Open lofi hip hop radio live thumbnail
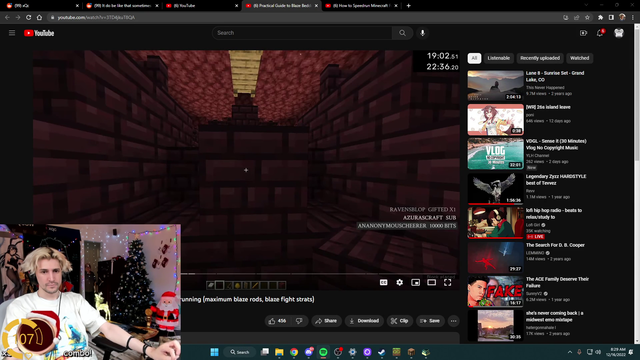 pos(496,223)
